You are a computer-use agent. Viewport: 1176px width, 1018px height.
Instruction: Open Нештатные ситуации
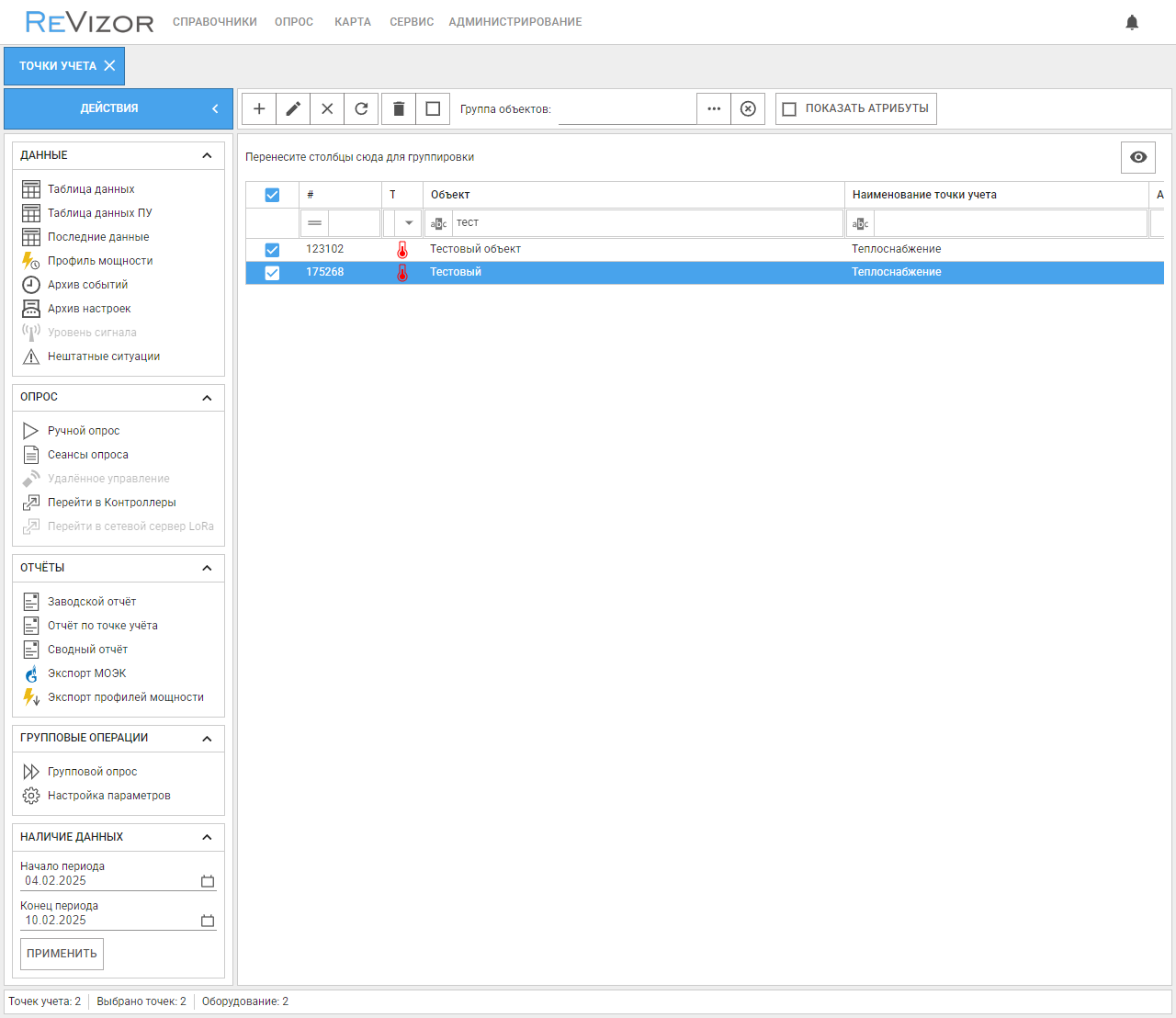(104, 356)
